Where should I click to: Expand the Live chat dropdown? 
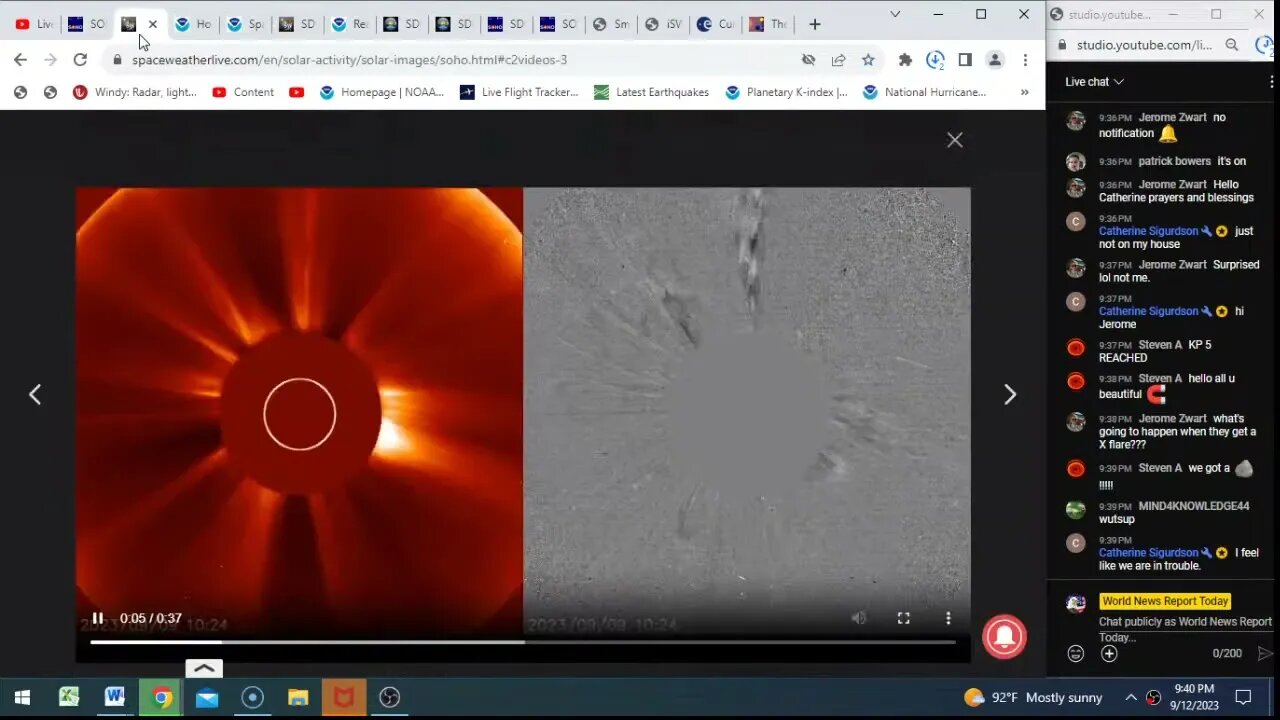tap(1094, 82)
